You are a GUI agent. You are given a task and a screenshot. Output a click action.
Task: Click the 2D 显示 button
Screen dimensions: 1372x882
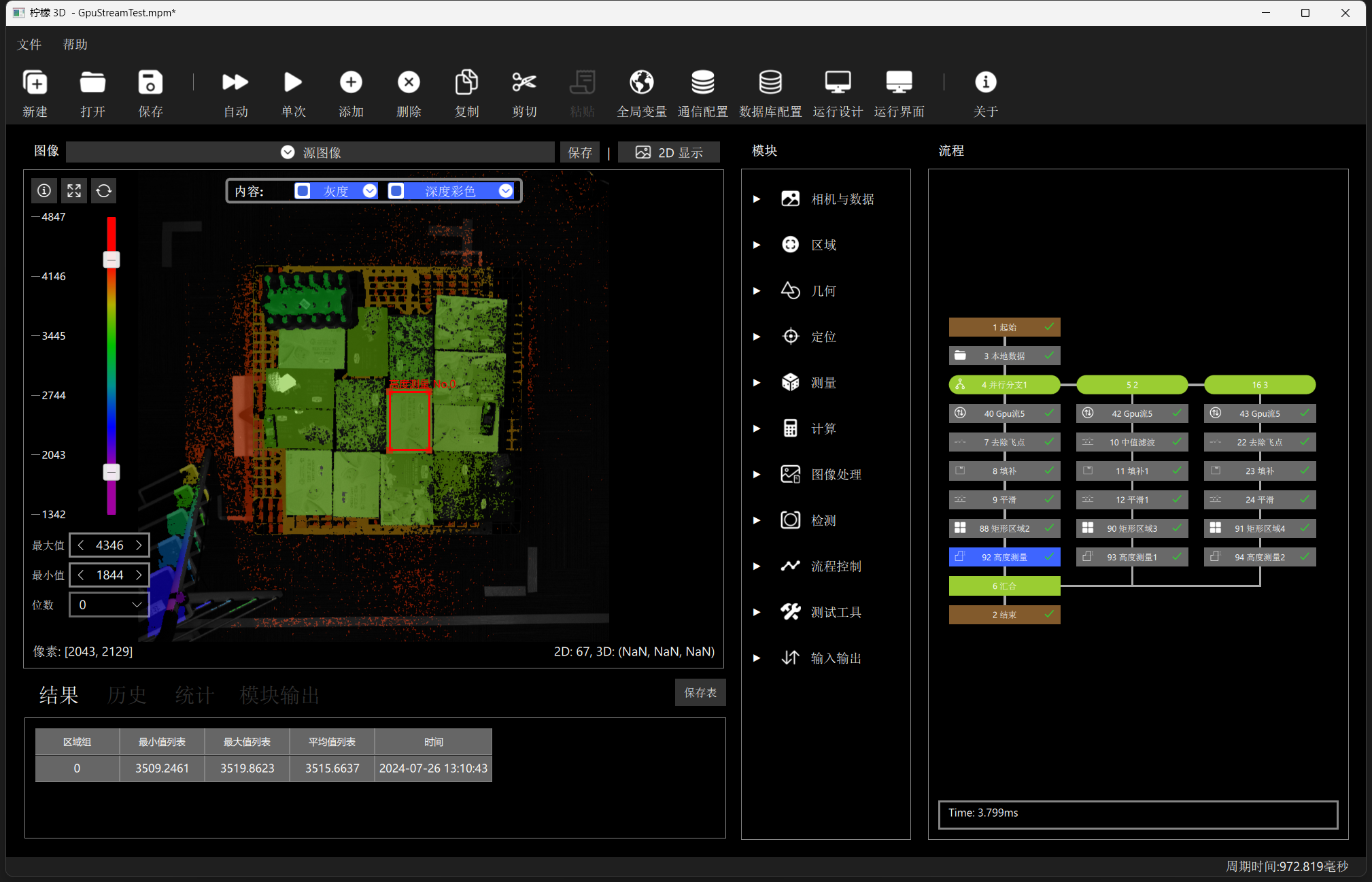(x=669, y=152)
